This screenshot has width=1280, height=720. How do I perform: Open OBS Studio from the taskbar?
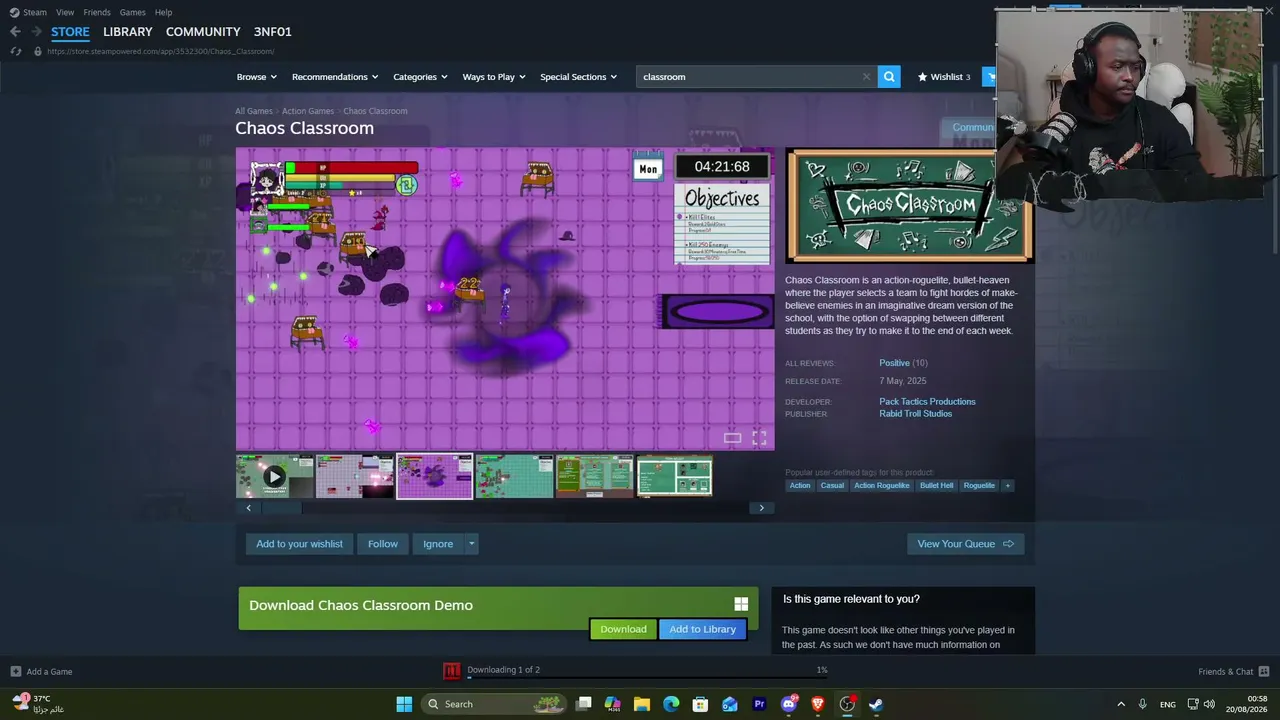click(847, 704)
